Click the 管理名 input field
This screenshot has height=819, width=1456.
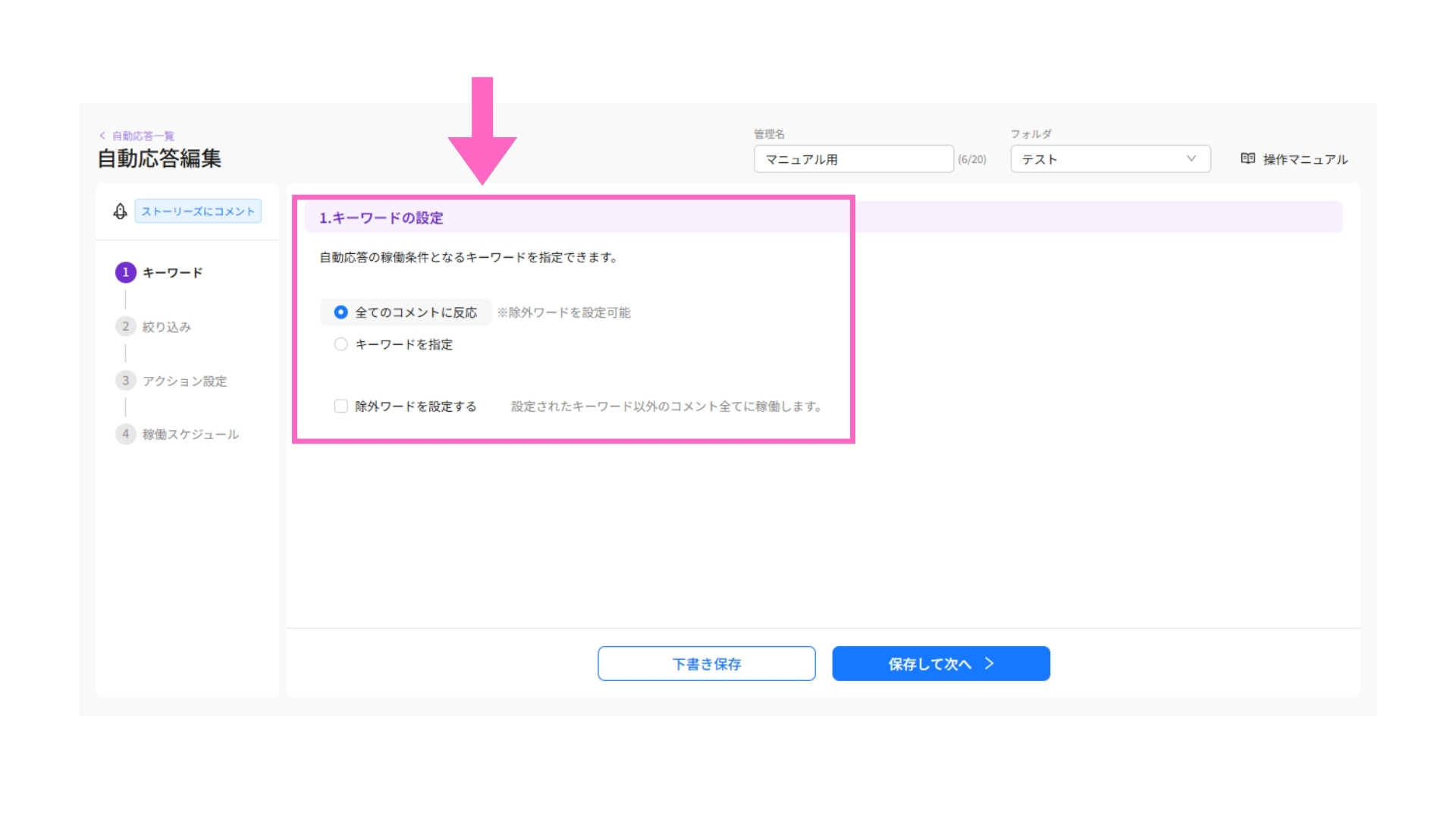(854, 158)
